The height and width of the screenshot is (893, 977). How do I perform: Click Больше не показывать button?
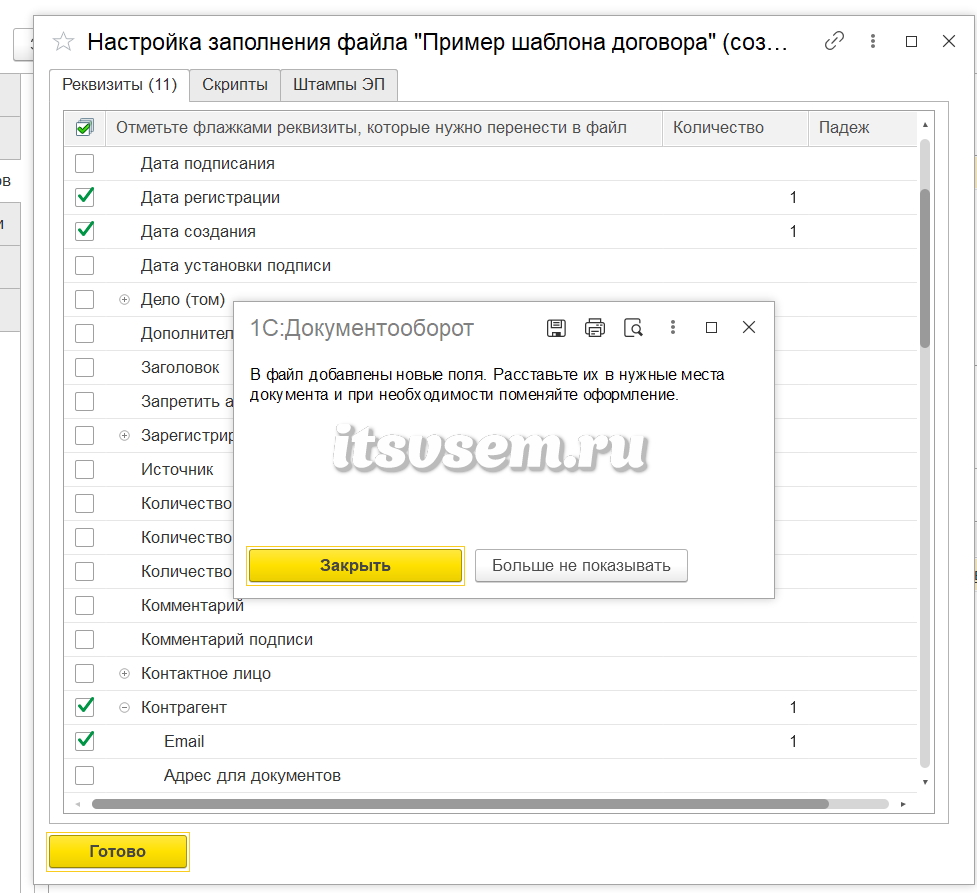pos(581,566)
